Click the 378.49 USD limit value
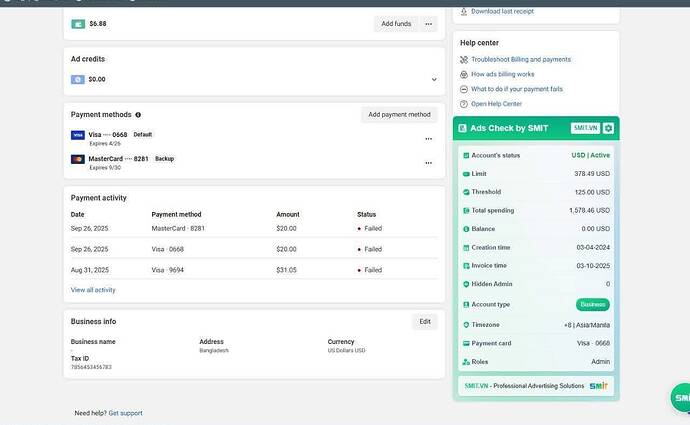The image size is (690, 425). (x=592, y=174)
